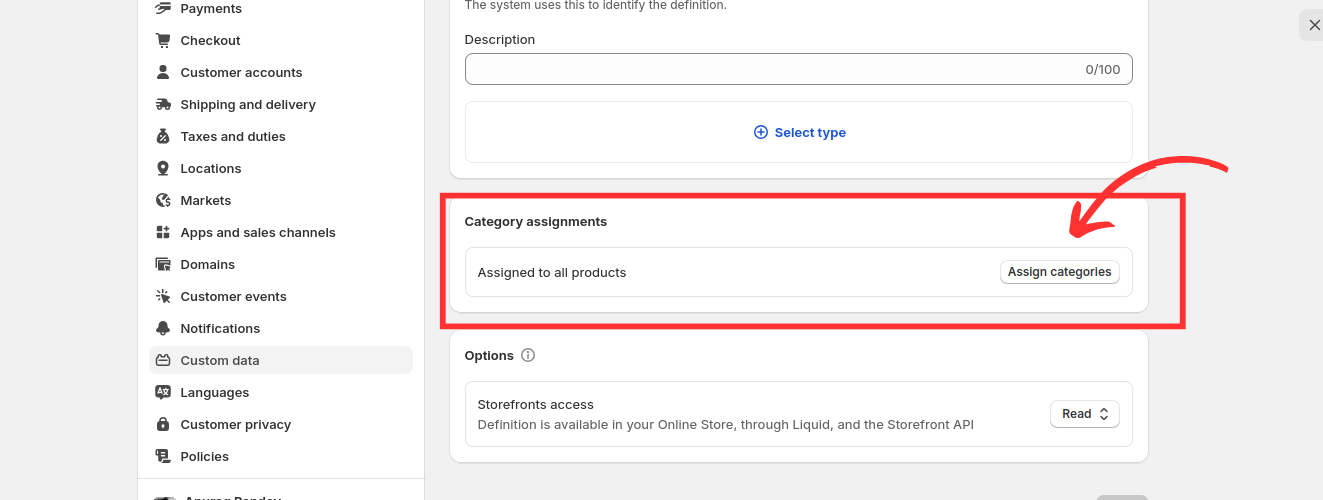Click the Markets globe icon
1323x500 pixels.
click(x=163, y=200)
